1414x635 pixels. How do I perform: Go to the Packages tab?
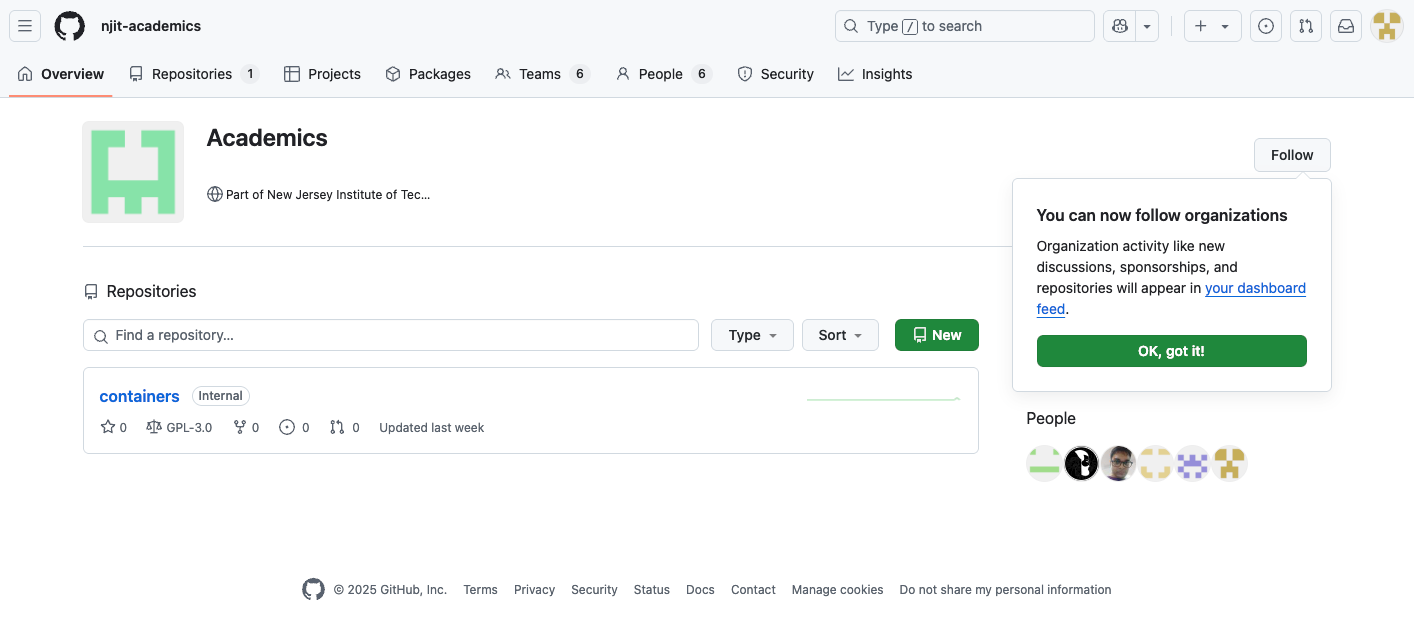tap(428, 74)
